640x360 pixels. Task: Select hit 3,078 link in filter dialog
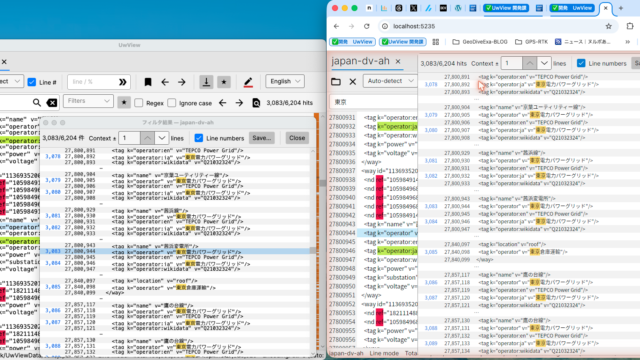53,156
